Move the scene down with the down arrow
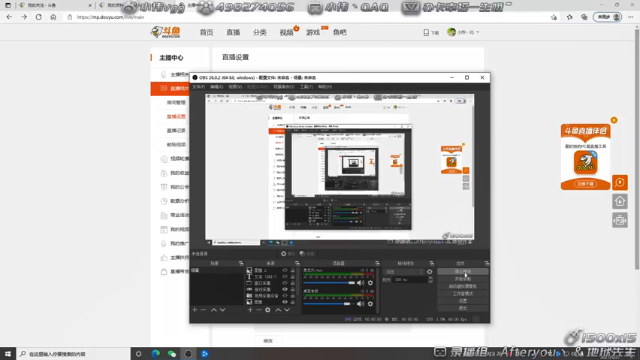 click(x=222, y=310)
